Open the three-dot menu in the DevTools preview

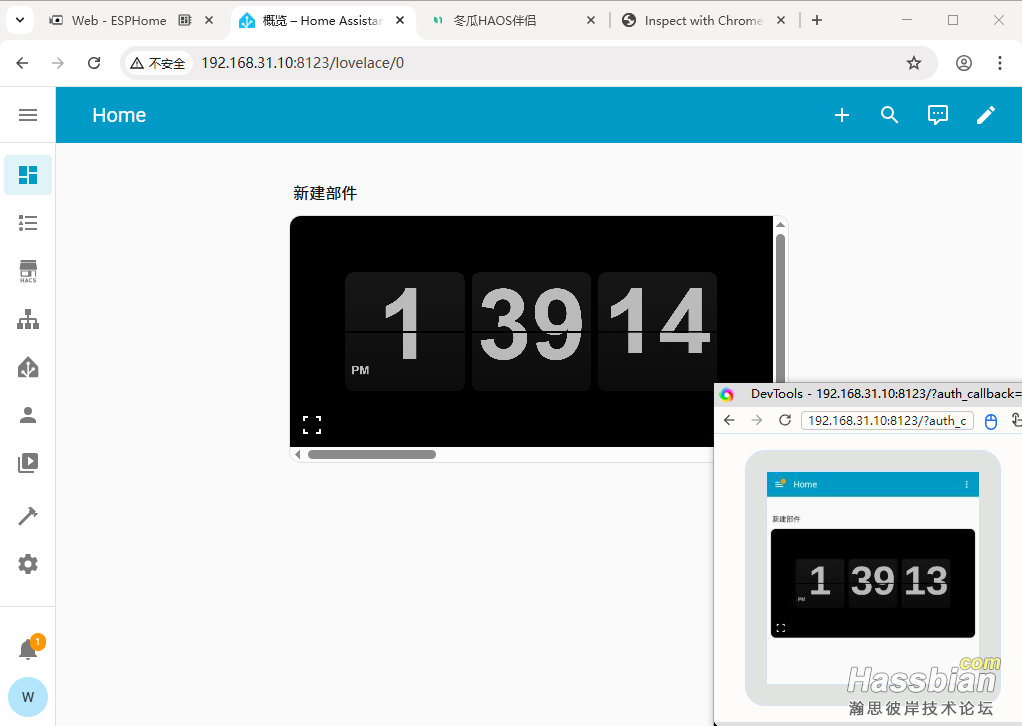[x=966, y=484]
